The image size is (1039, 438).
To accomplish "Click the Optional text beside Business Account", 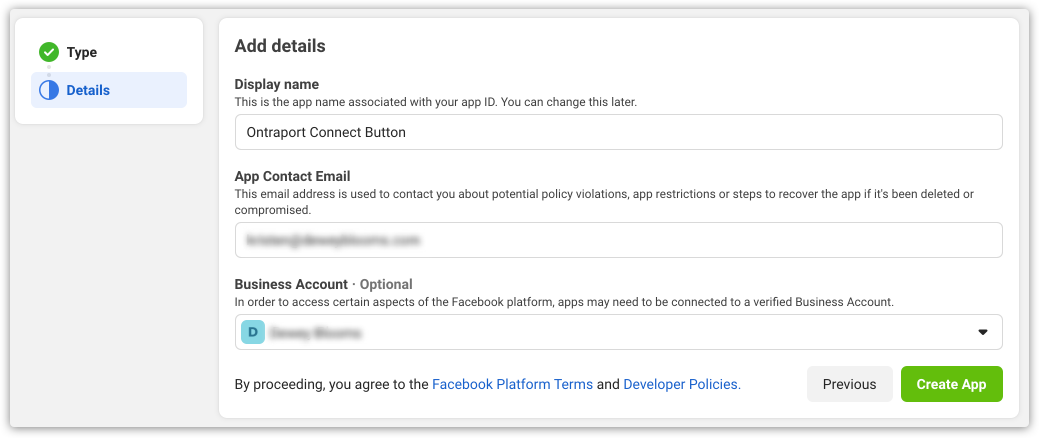I will [x=386, y=284].
